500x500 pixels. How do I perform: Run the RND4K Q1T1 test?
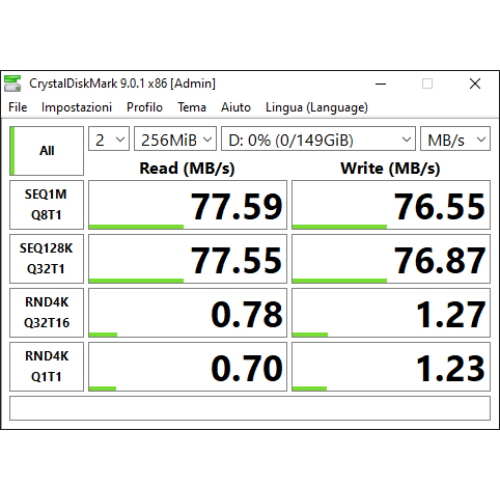[46, 366]
